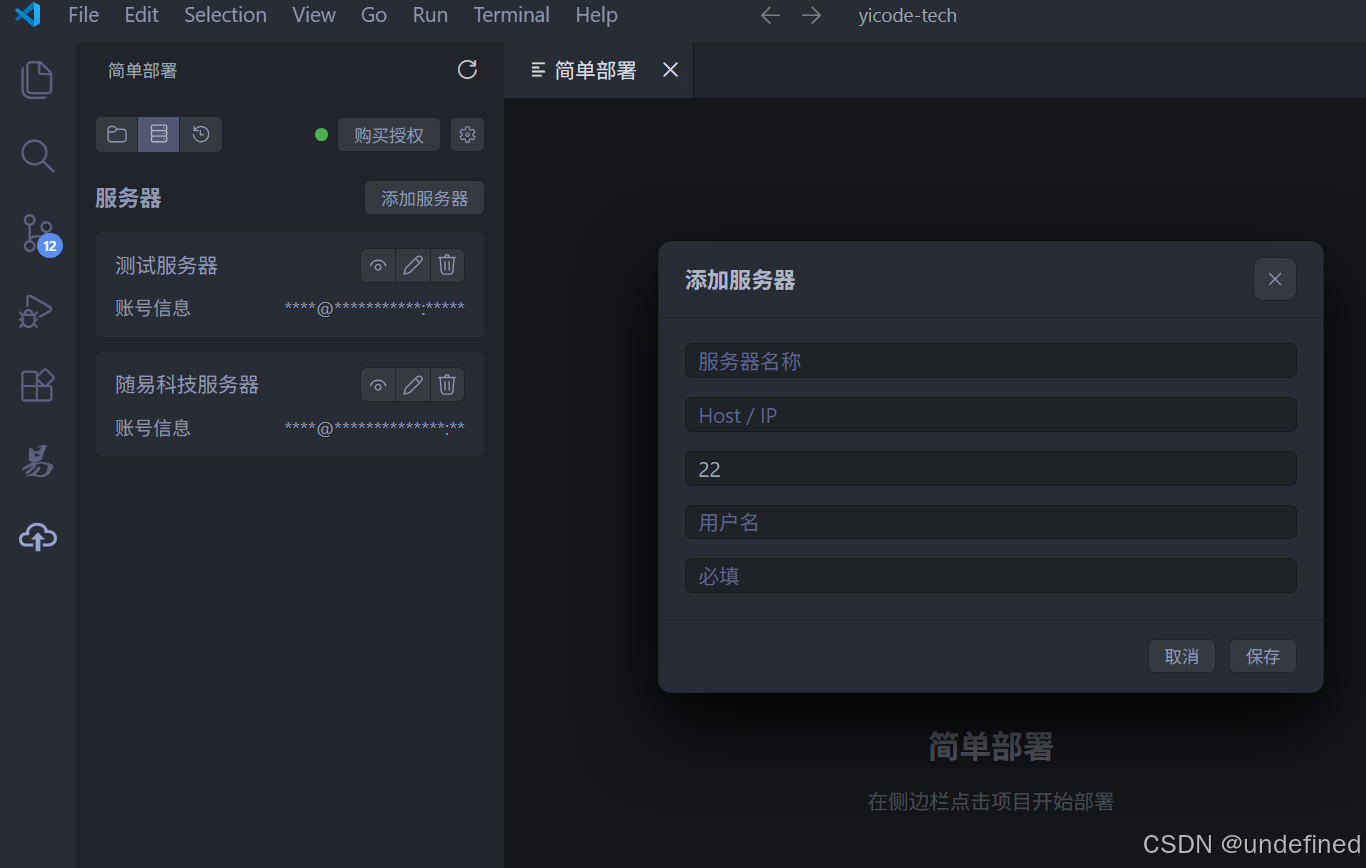Open the Extensions view
Viewport: 1366px width, 868px height.
[37, 385]
